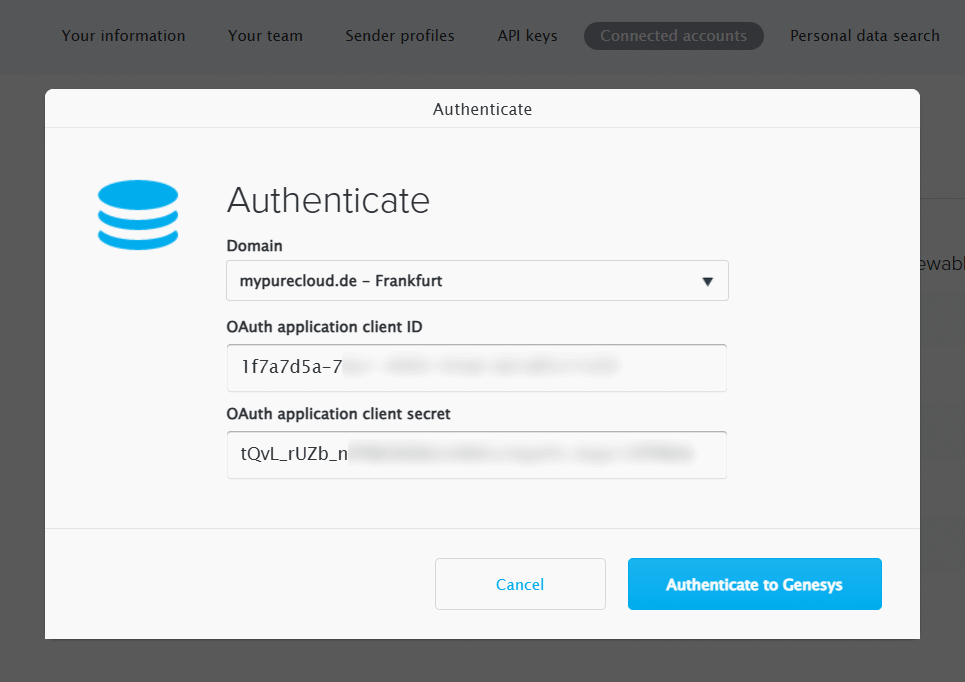Click the OAuth application client secret label

[338, 414]
